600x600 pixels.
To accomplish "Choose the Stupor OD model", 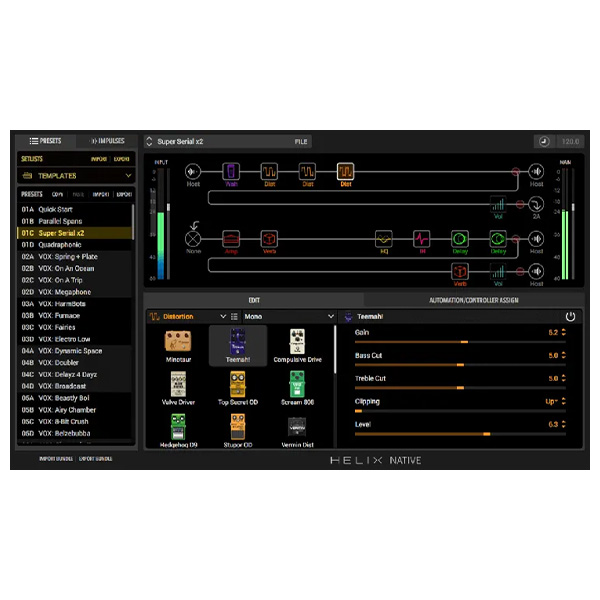I will tap(238, 430).
